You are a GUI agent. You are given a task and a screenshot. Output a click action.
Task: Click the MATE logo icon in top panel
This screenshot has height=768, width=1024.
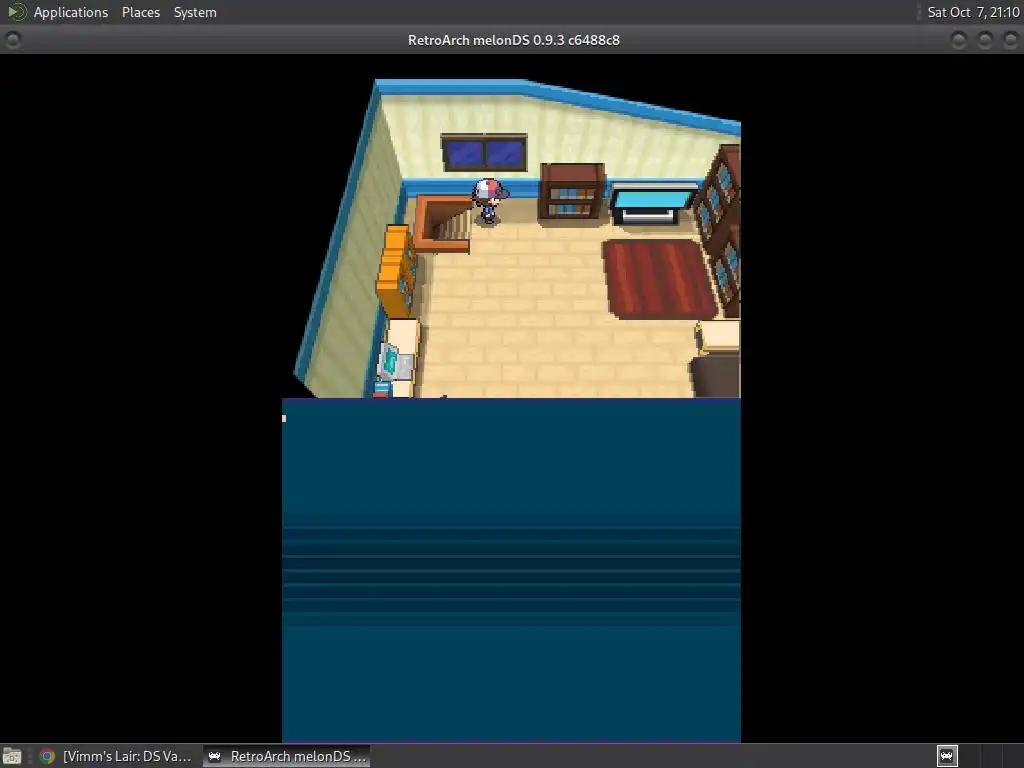tap(16, 12)
